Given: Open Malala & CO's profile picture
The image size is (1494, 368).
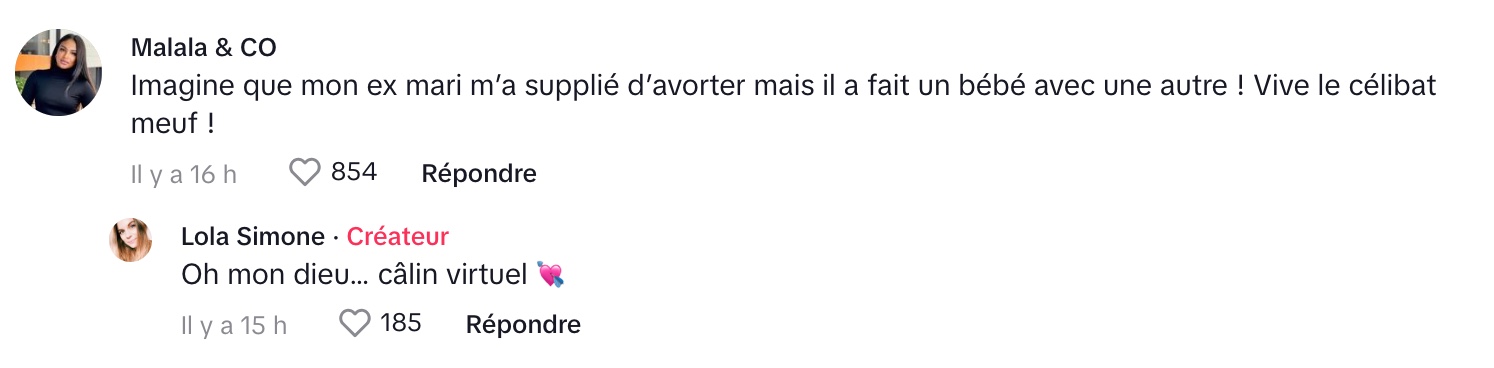Looking at the screenshot, I should (x=59, y=72).
